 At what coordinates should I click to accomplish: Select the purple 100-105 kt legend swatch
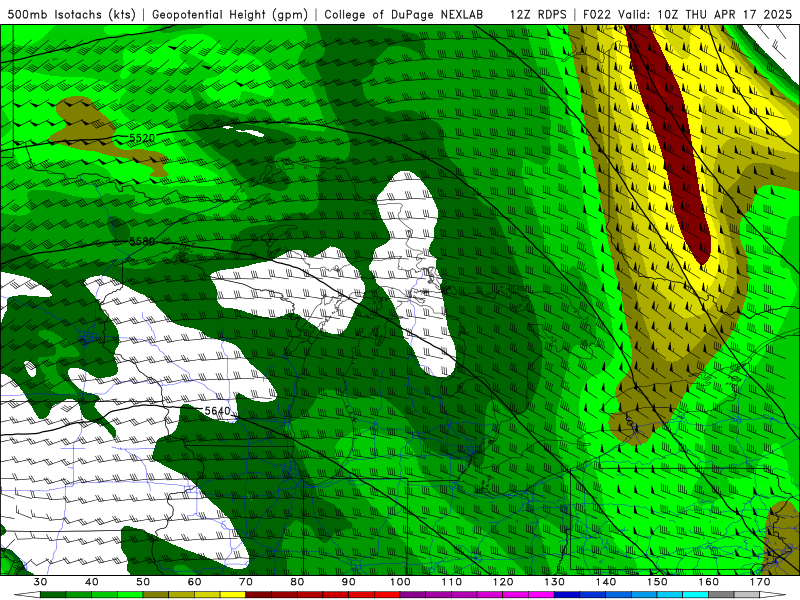point(413,595)
